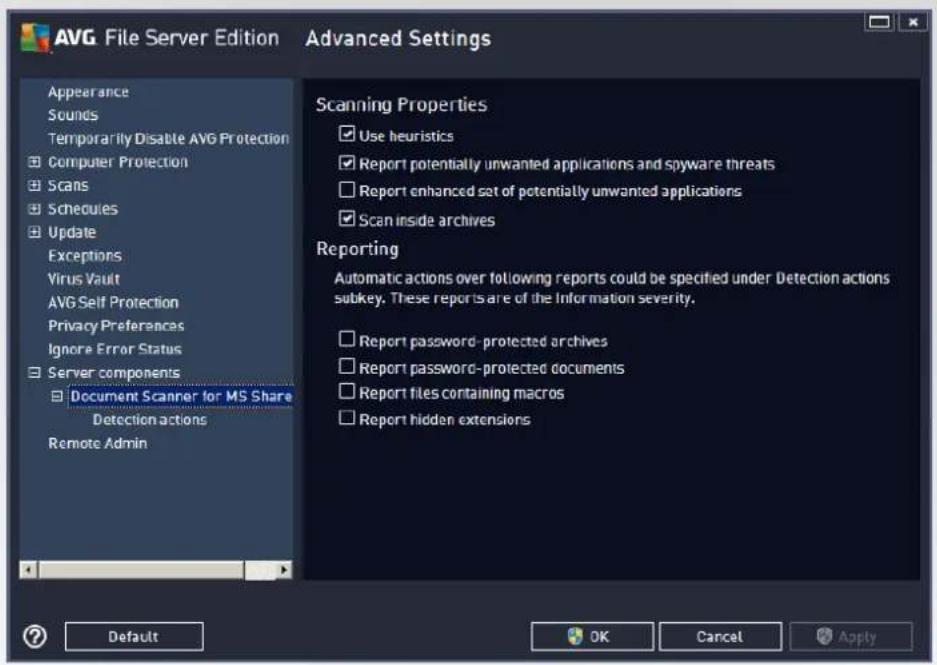Open Virus Vault settings
Screen dimensions: 937x665
[84, 279]
